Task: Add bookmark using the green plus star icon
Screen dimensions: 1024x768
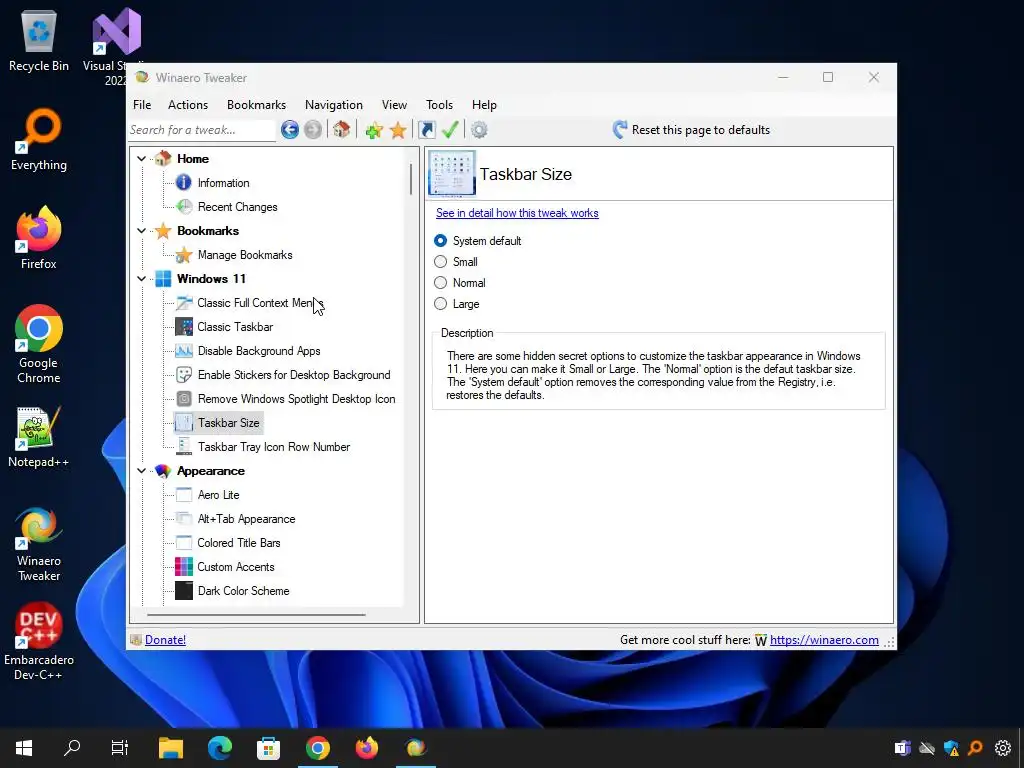Action: pyautogui.click(x=374, y=130)
